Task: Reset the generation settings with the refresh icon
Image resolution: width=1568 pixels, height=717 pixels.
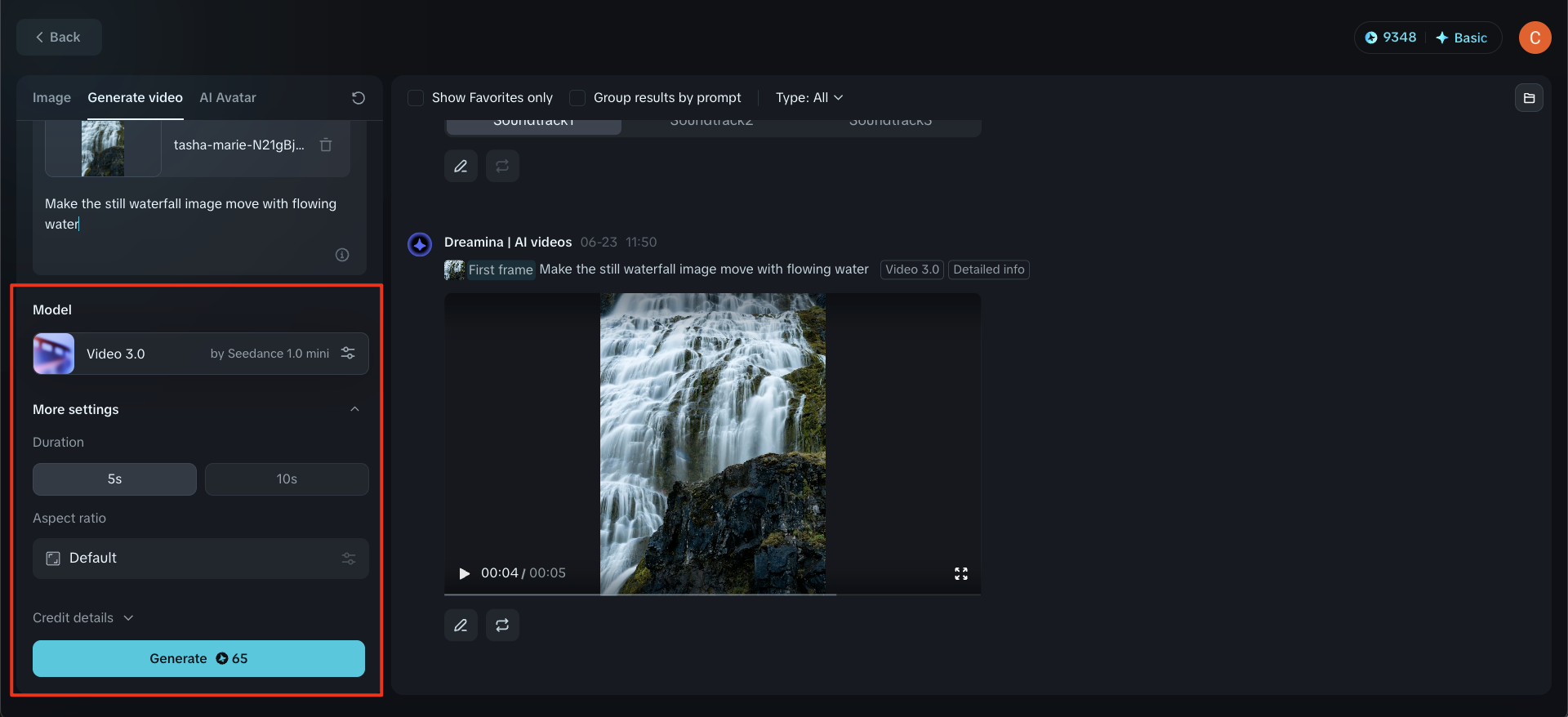Action: point(359,98)
